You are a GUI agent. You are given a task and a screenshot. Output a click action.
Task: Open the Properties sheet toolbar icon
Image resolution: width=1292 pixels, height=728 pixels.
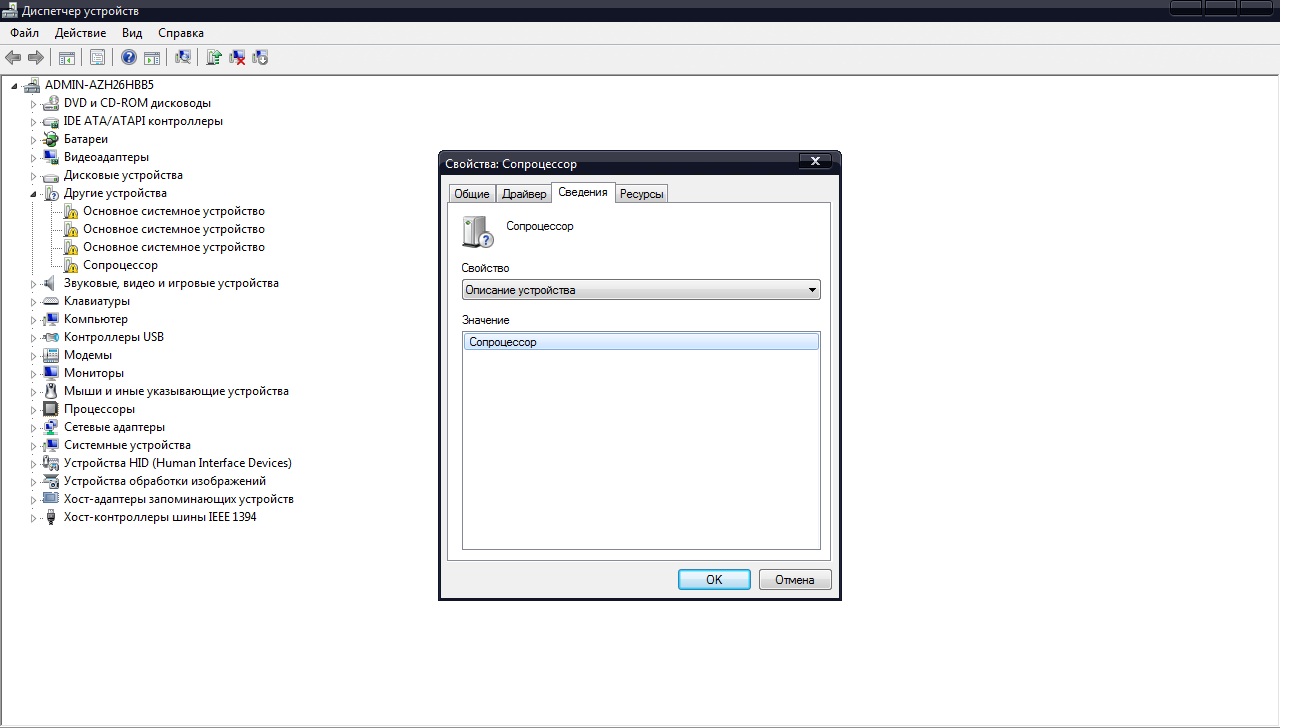coord(97,58)
